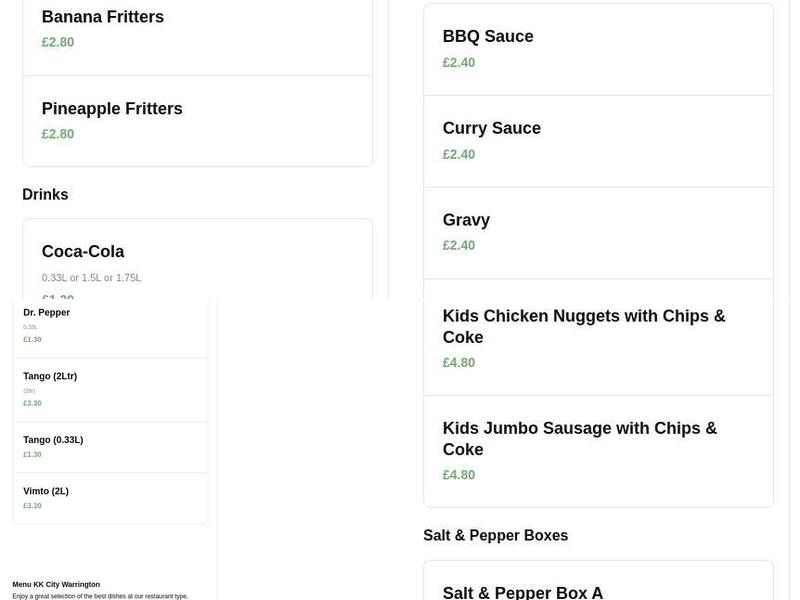Click the Drinks section heading

[45, 193]
